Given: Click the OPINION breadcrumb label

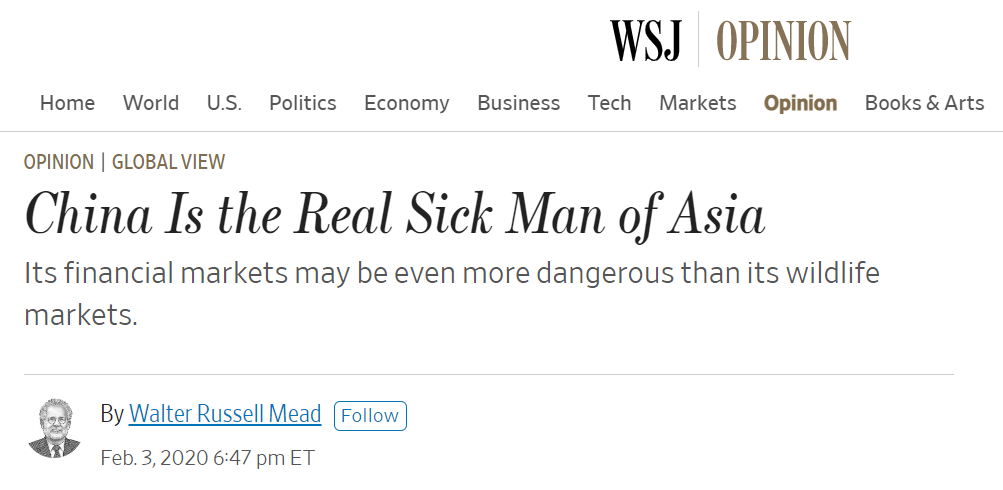Looking at the screenshot, I should tap(59, 162).
